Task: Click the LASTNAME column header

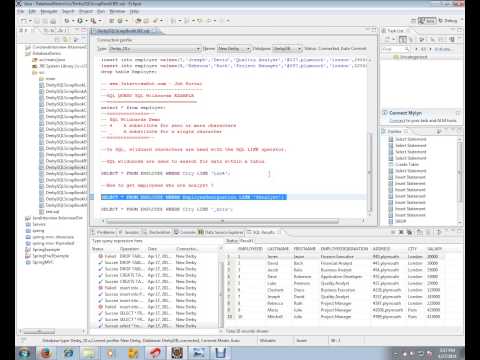Action: (x=278, y=249)
